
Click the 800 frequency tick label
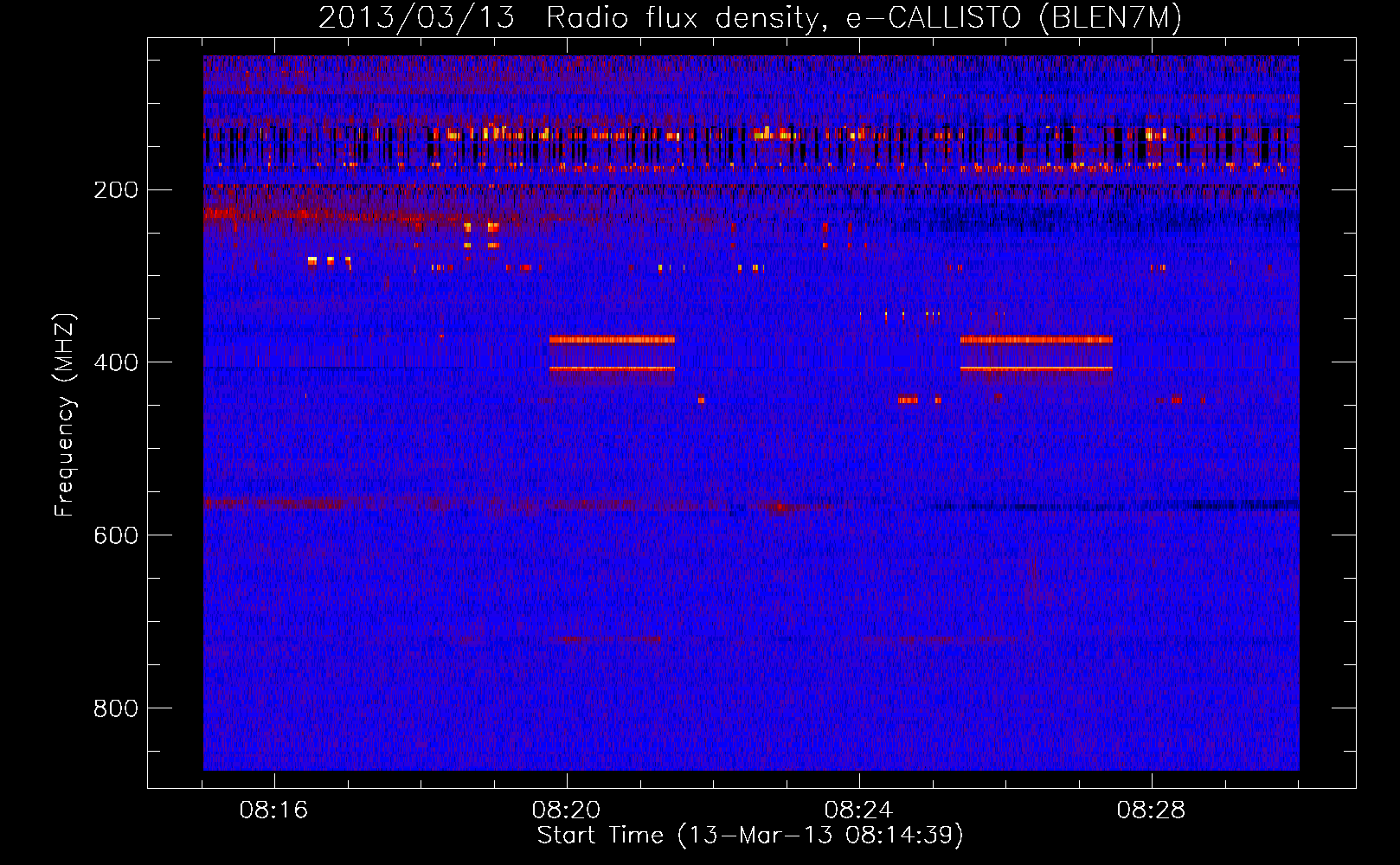(116, 708)
